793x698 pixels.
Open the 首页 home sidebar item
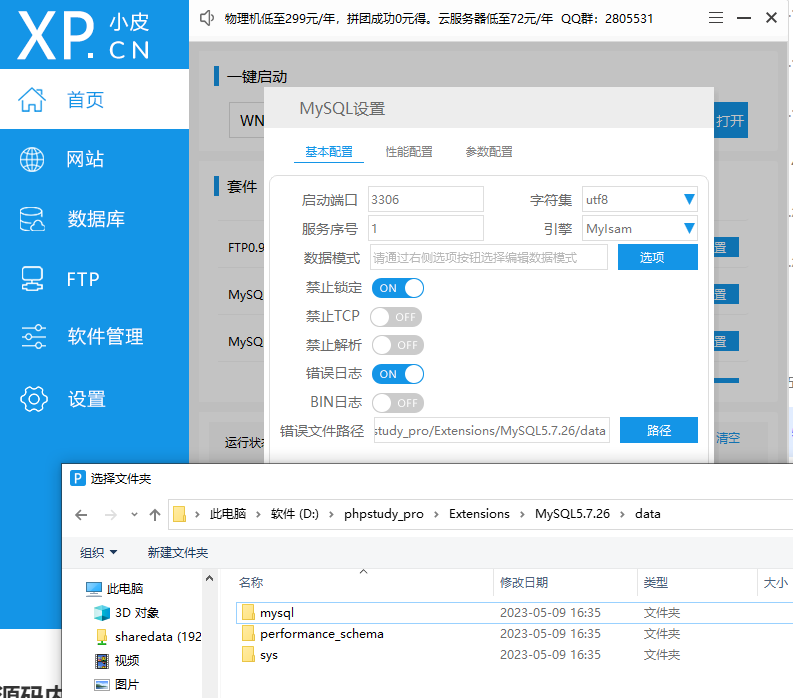pyautogui.click(x=94, y=100)
